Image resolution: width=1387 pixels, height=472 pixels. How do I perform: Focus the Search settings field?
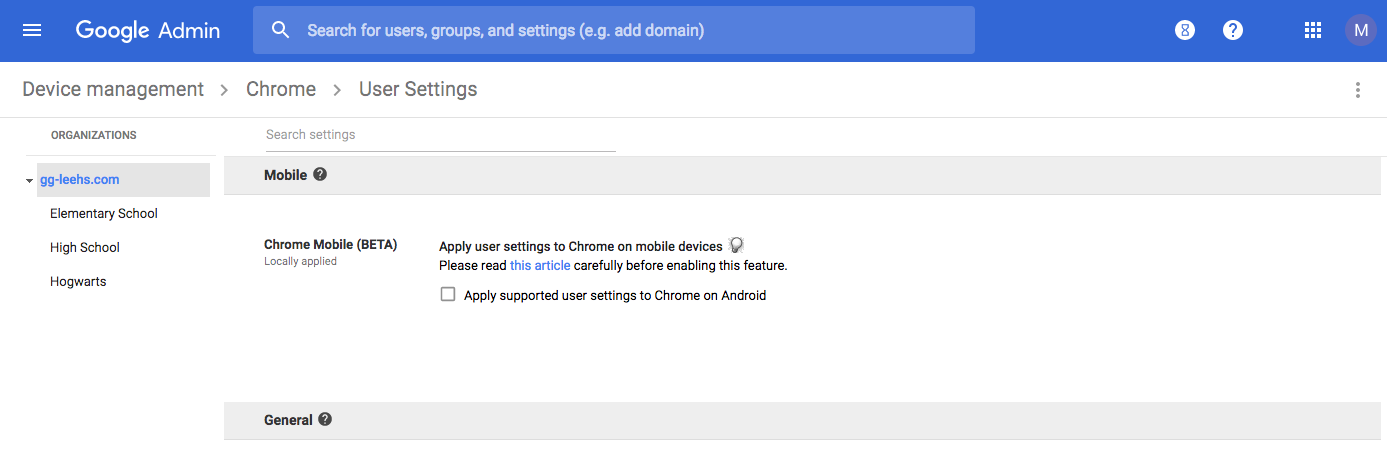(440, 135)
